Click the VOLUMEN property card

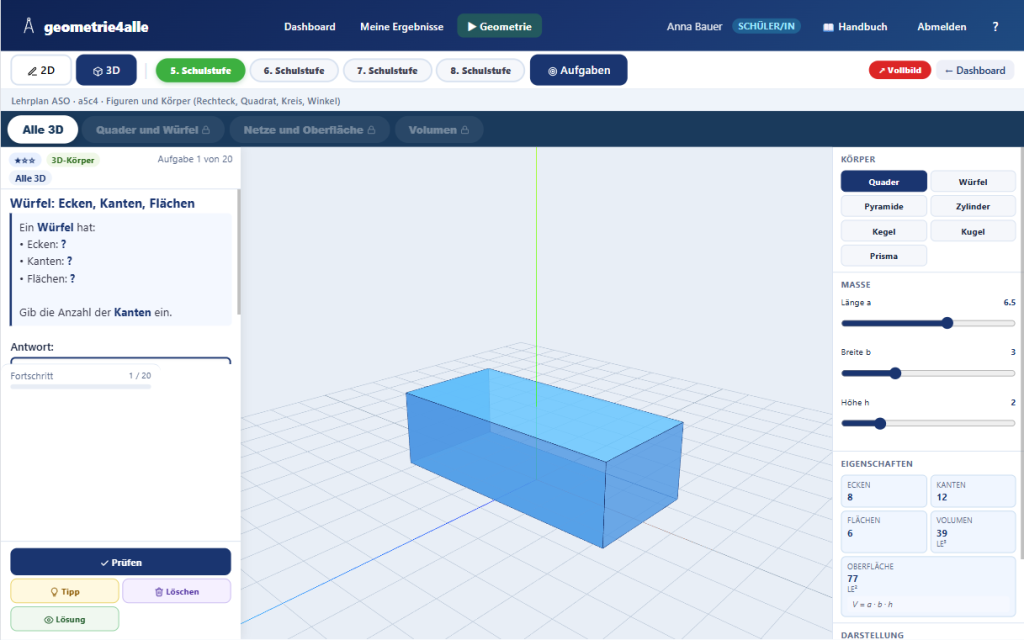(x=972, y=532)
